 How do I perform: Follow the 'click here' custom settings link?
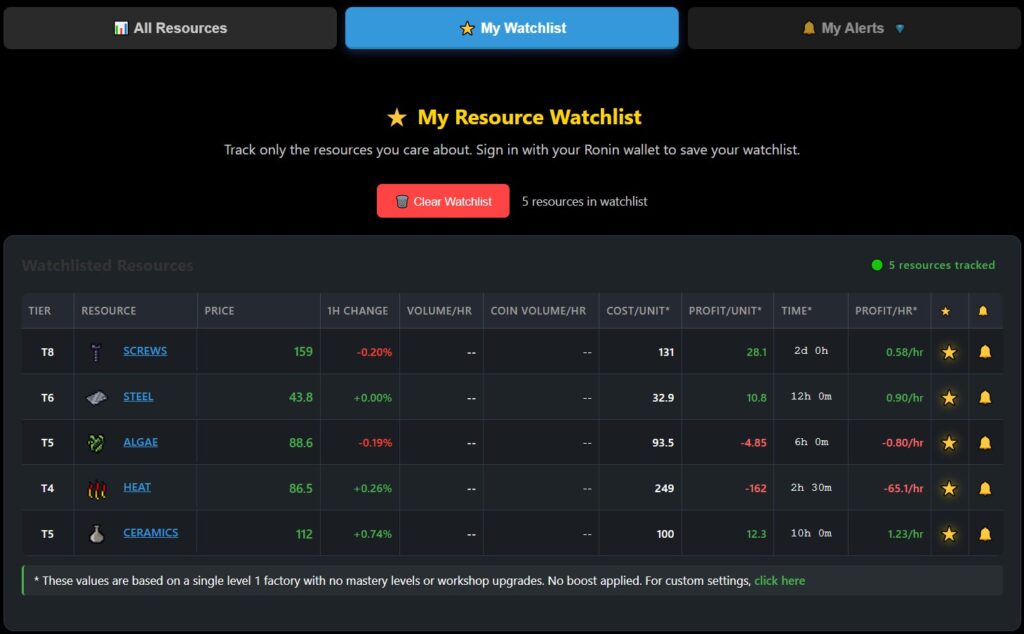(x=779, y=581)
